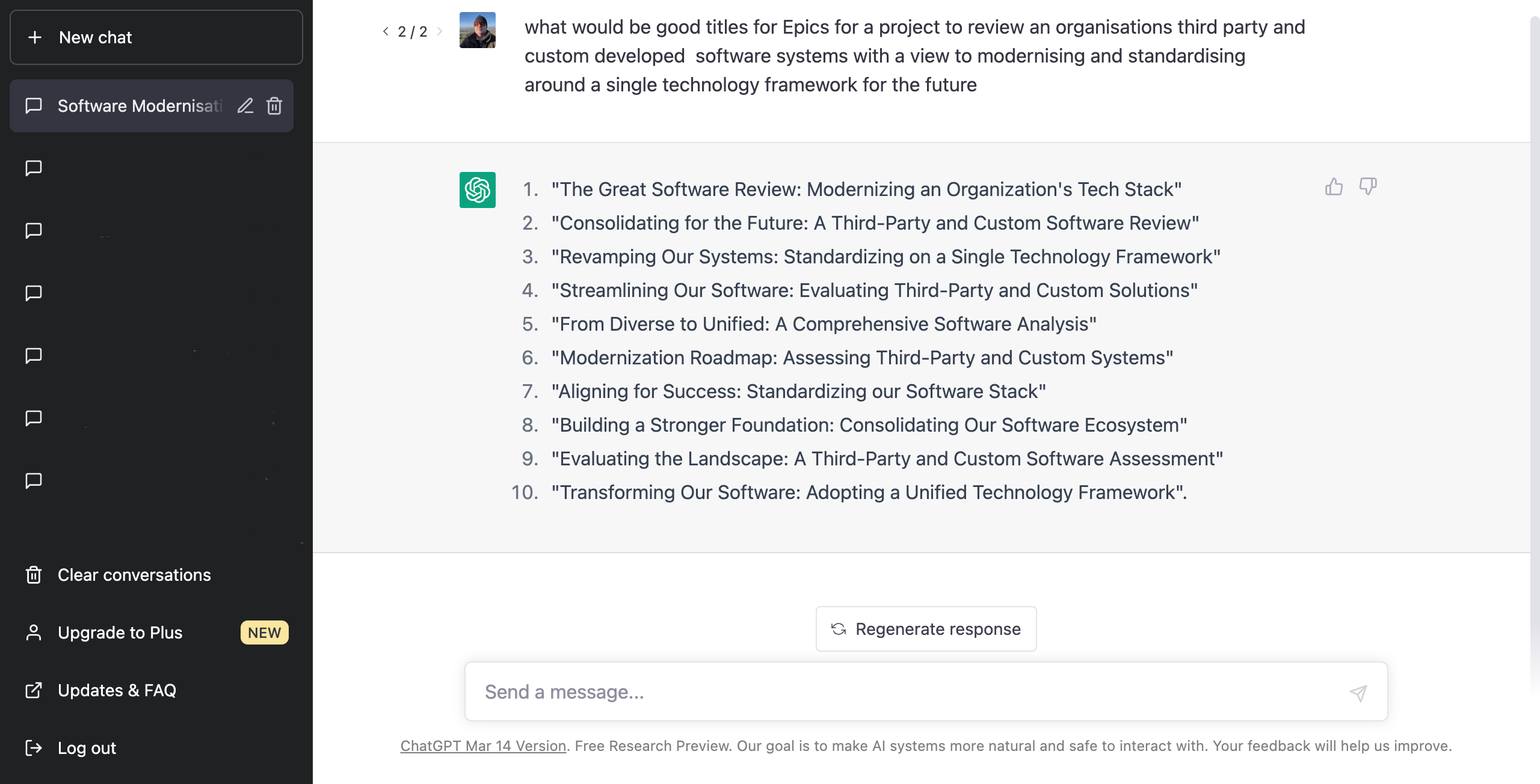Navigate to previous response with left chevron

click(386, 31)
